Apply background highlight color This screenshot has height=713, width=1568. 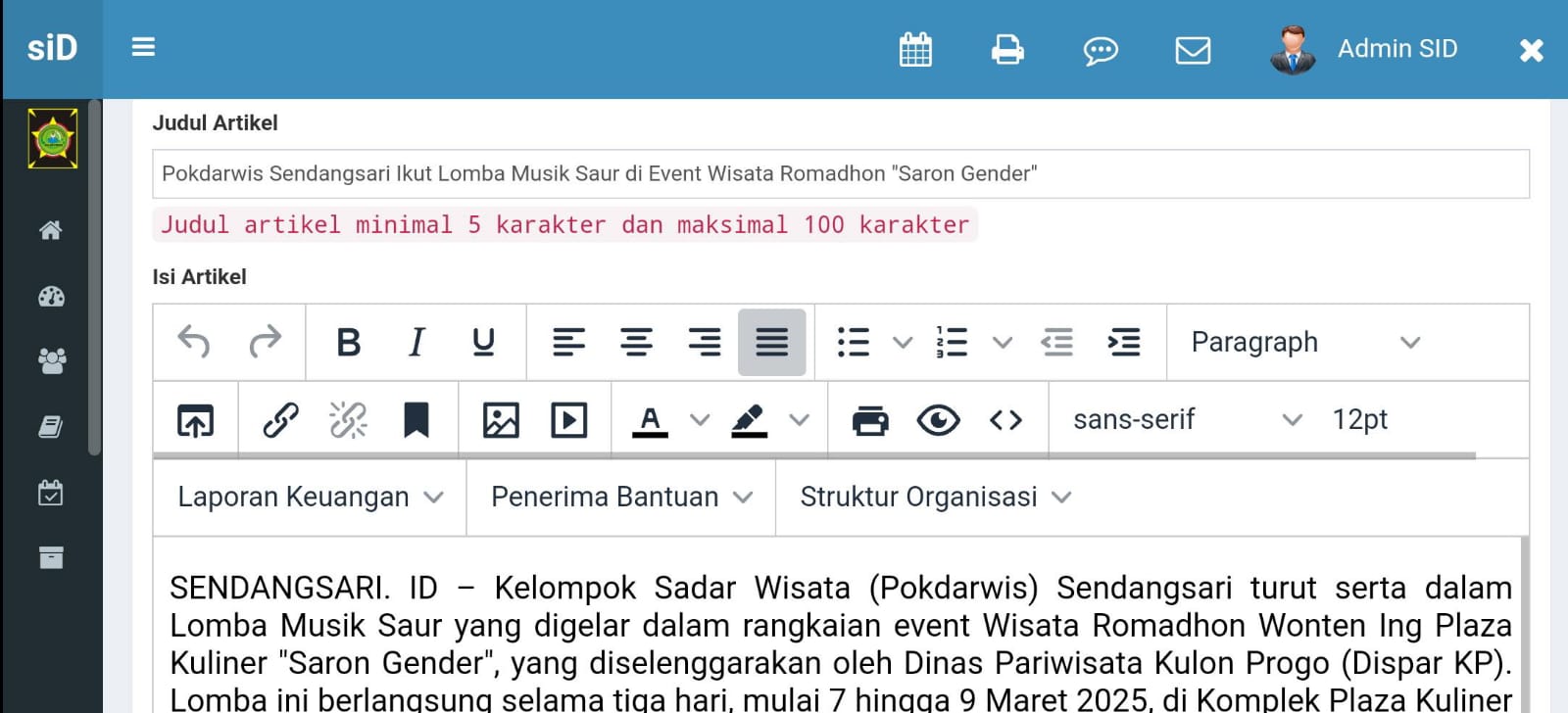(750, 420)
